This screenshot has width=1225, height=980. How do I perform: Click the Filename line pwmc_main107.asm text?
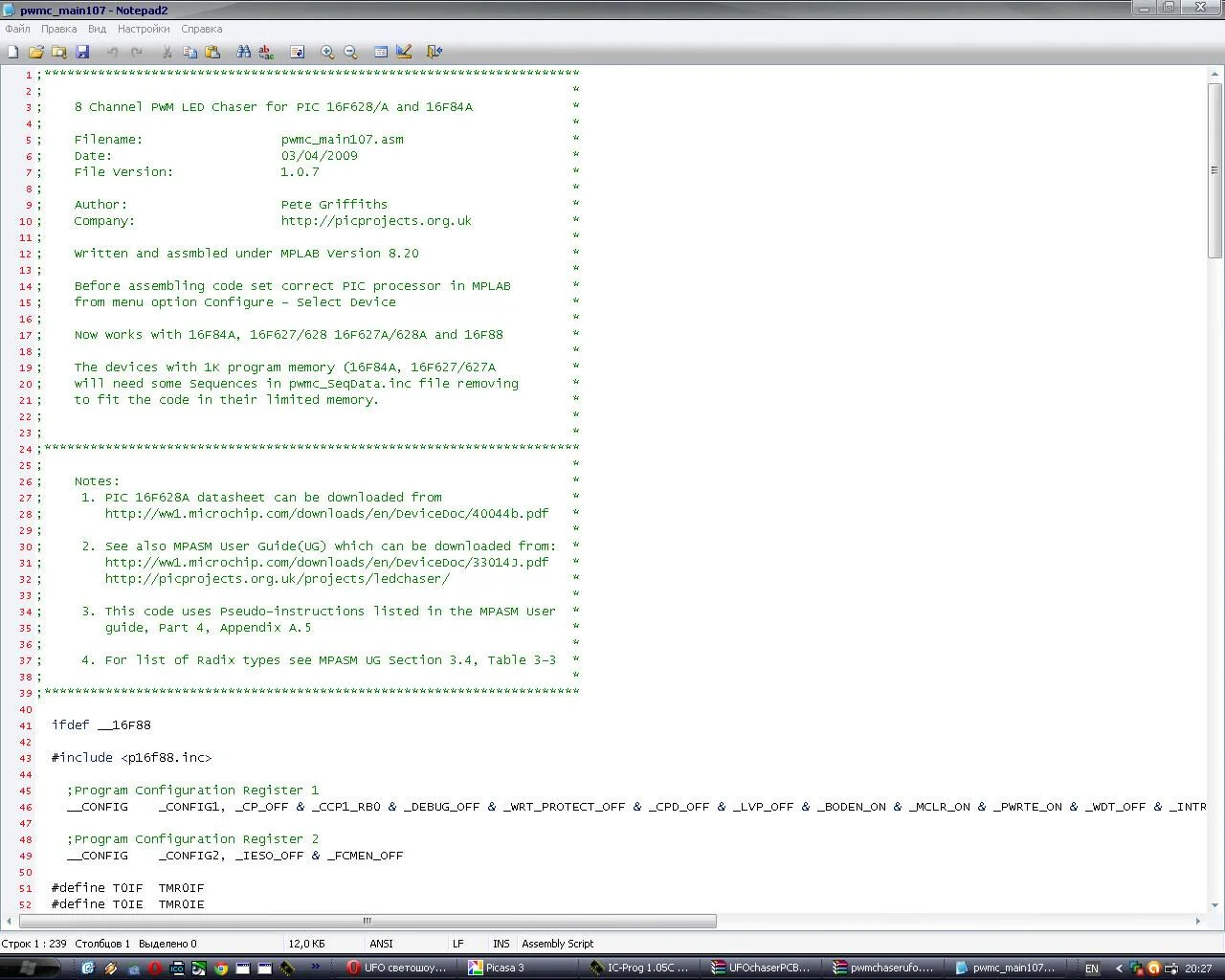[343, 140]
